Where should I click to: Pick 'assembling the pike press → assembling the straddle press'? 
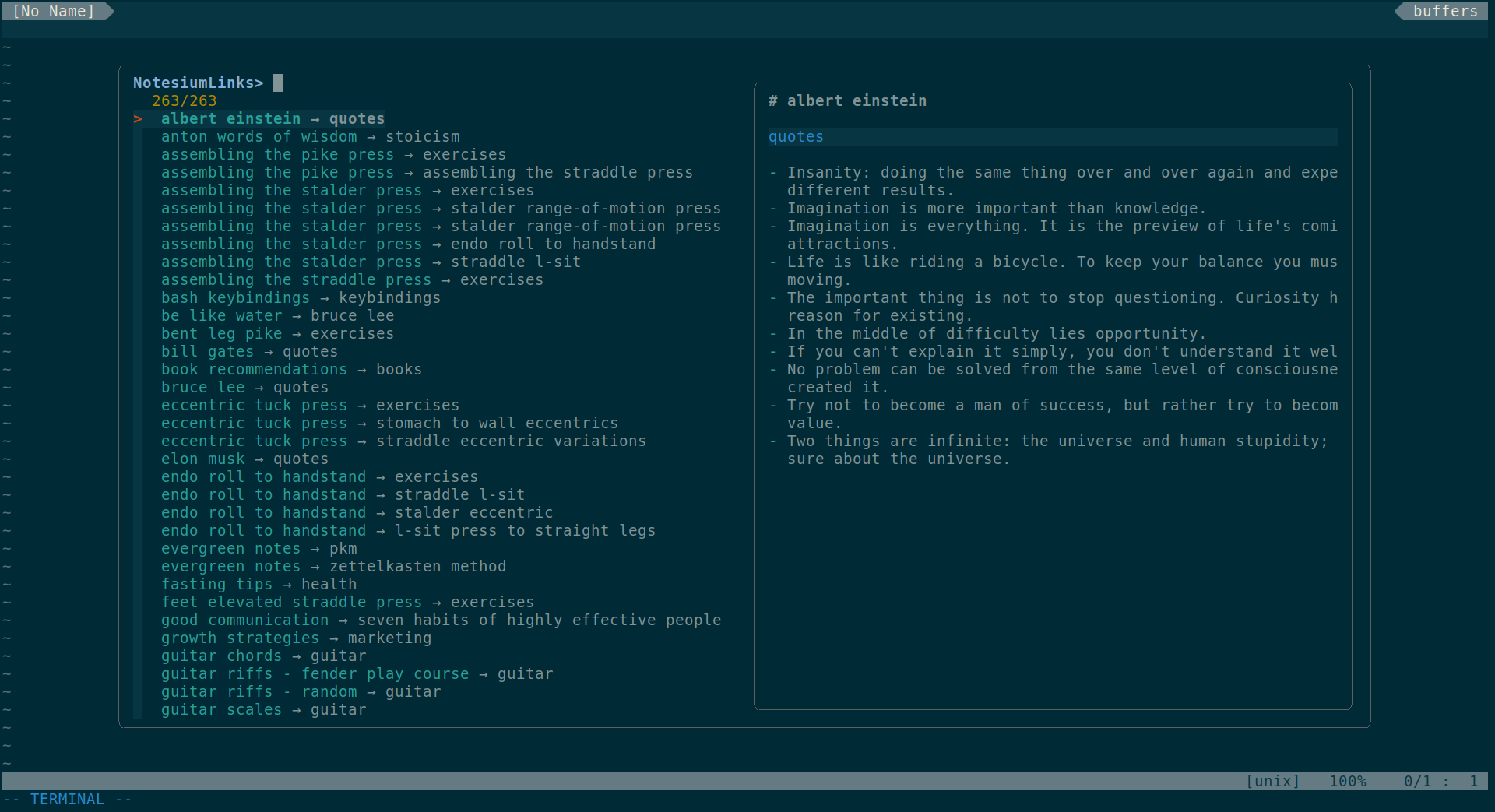click(427, 172)
